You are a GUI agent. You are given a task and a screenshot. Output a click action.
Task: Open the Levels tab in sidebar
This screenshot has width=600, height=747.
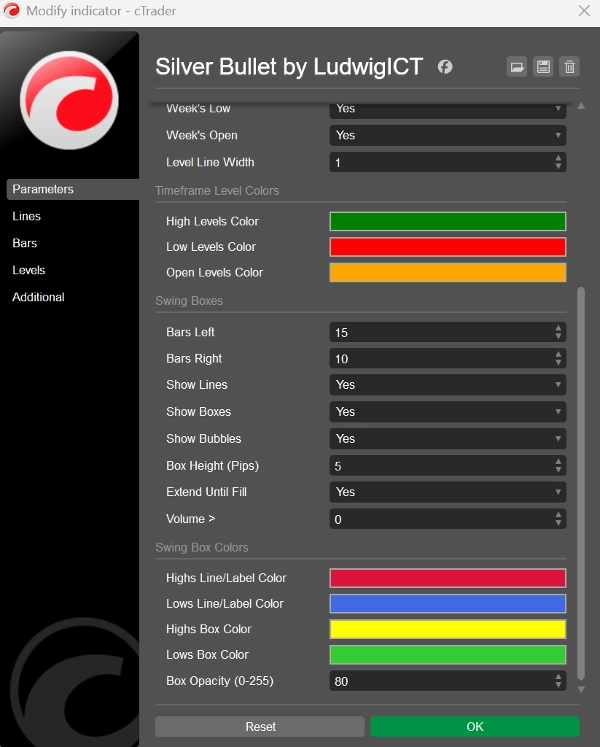29,270
